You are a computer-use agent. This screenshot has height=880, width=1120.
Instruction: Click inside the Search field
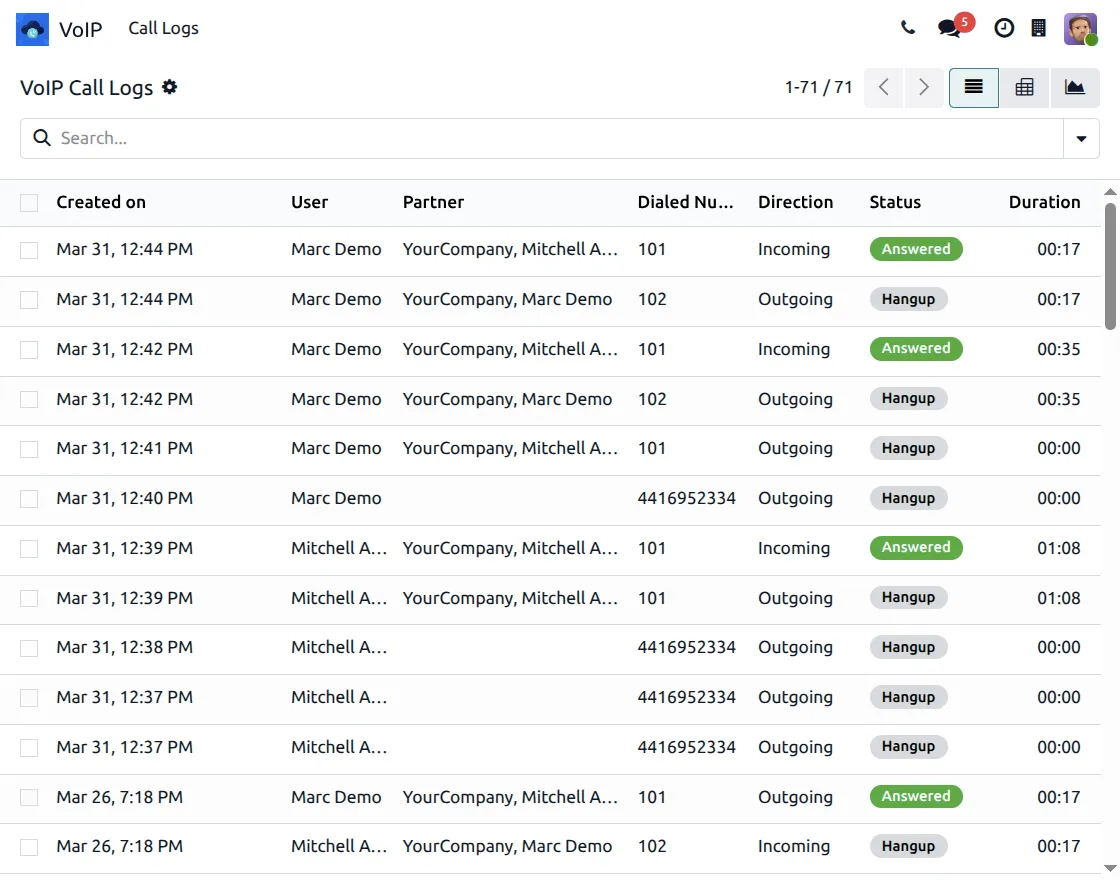tap(300, 138)
